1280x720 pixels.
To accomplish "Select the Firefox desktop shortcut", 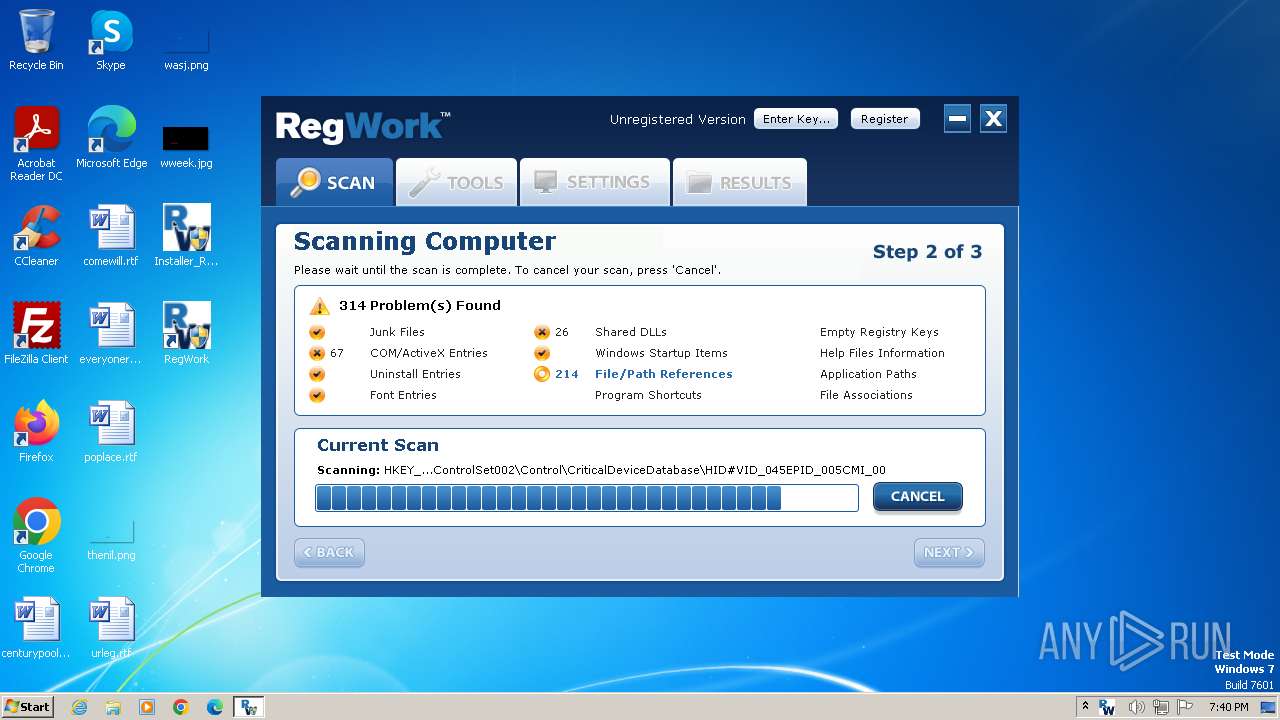I will pyautogui.click(x=36, y=433).
